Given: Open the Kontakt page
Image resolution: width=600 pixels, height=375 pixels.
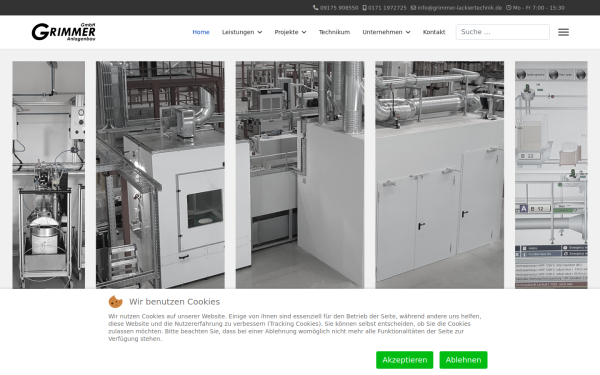Looking at the screenshot, I should [434, 32].
